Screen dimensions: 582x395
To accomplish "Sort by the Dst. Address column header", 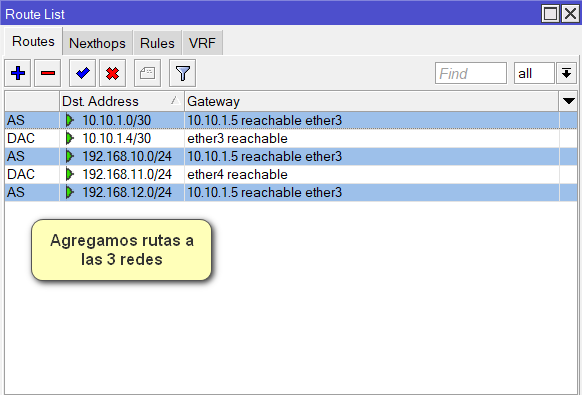I will 122,101.
